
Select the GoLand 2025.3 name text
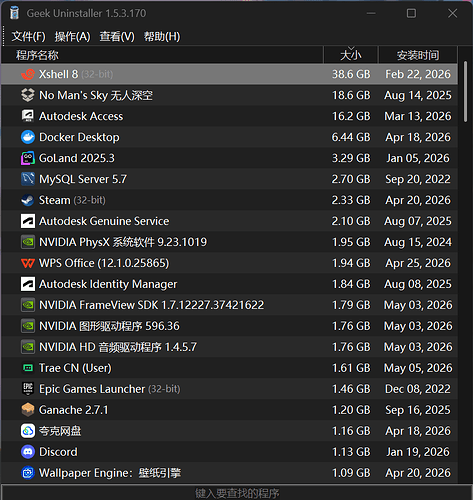pyautogui.click(x=77, y=158)
